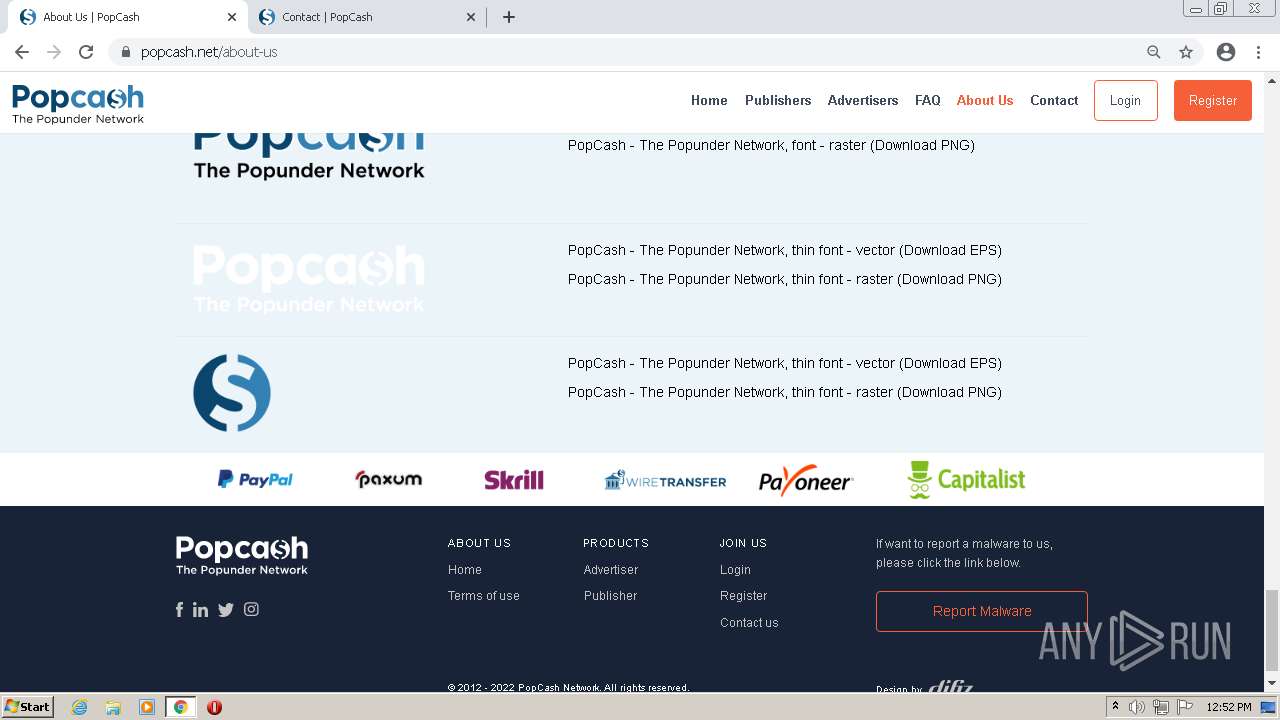Reload the page
Image resolution: width=1280 pixels, height=720 pixels.
pyautogui.click(x=86, y=52)
